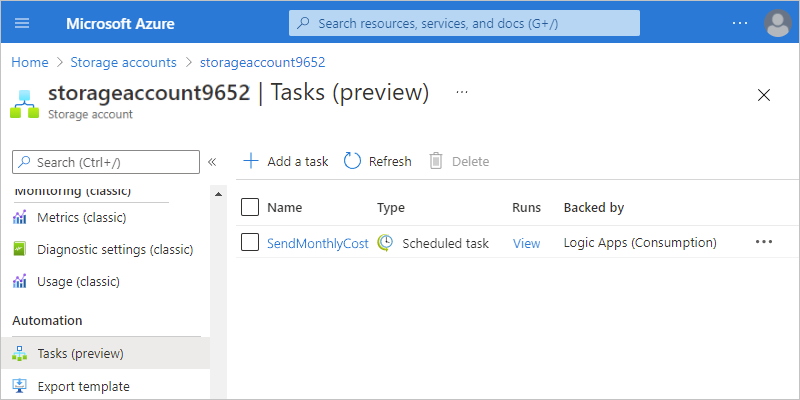Viewport: 800px width, 400px height.
Task: Click the user account avatar
Action: point(778,23)
